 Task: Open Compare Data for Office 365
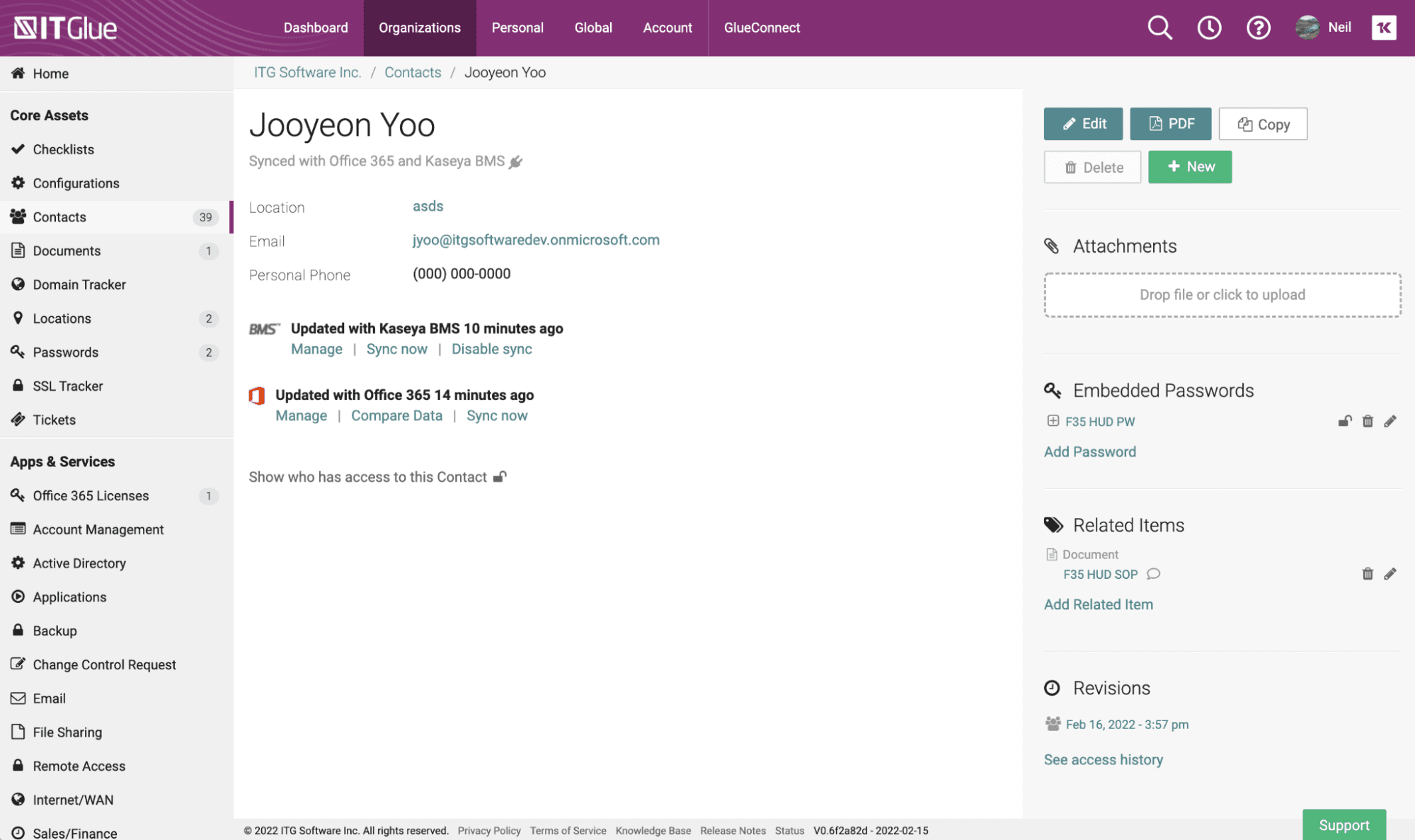396,416
